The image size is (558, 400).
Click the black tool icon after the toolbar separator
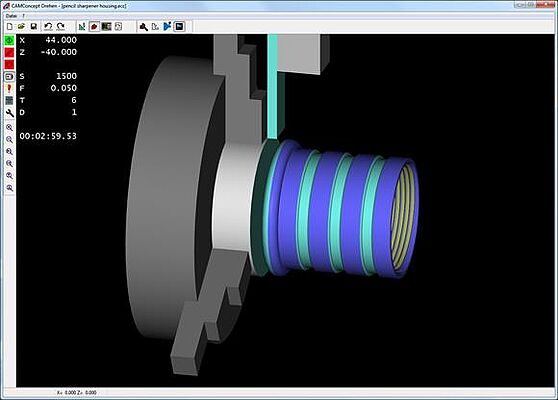click(143, 27)
